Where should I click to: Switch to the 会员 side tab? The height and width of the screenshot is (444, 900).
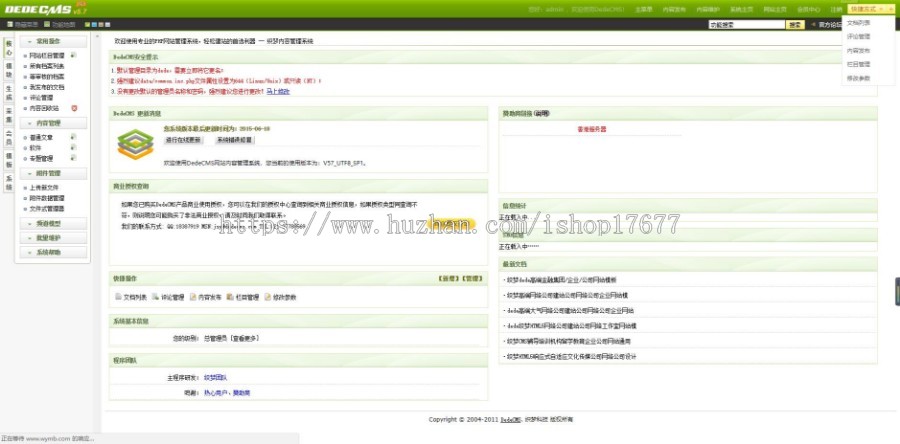click(9, 138)
